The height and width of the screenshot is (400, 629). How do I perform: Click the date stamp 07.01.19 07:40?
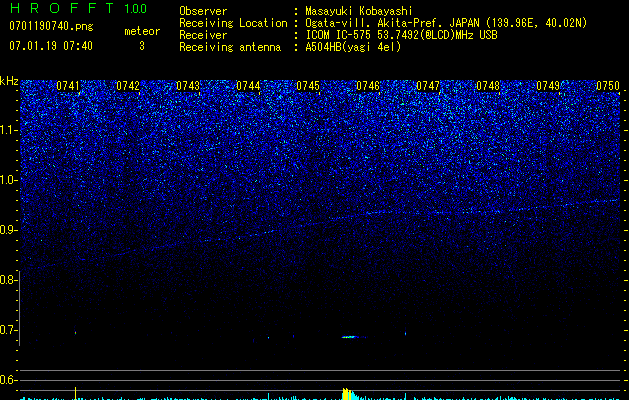point(51,46)
